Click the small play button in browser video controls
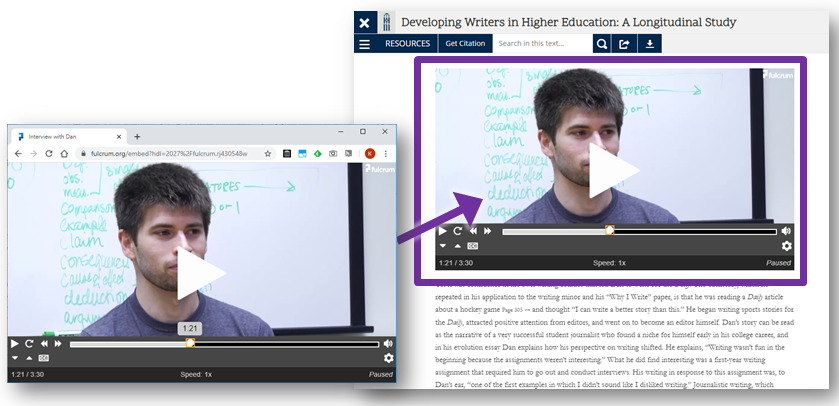 (x=15, y=343)
